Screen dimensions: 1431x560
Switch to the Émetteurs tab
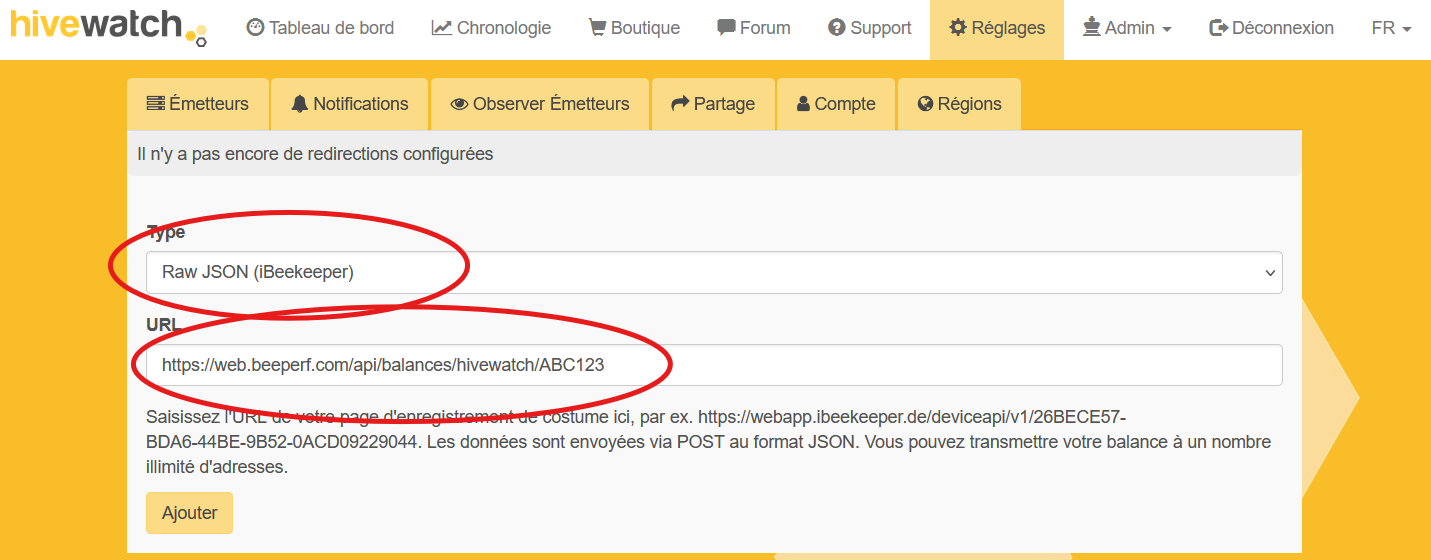(197, 104)
